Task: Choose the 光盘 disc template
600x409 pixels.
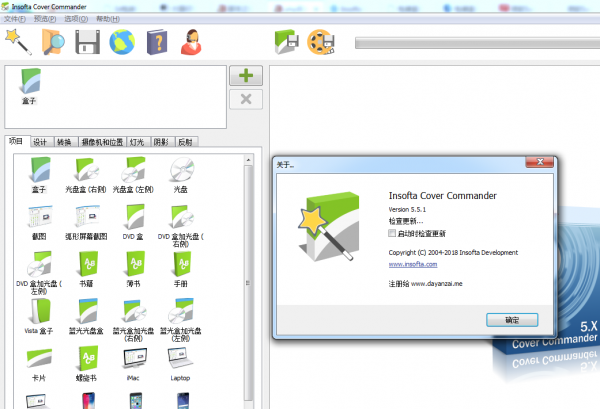Action: point(181,175)
